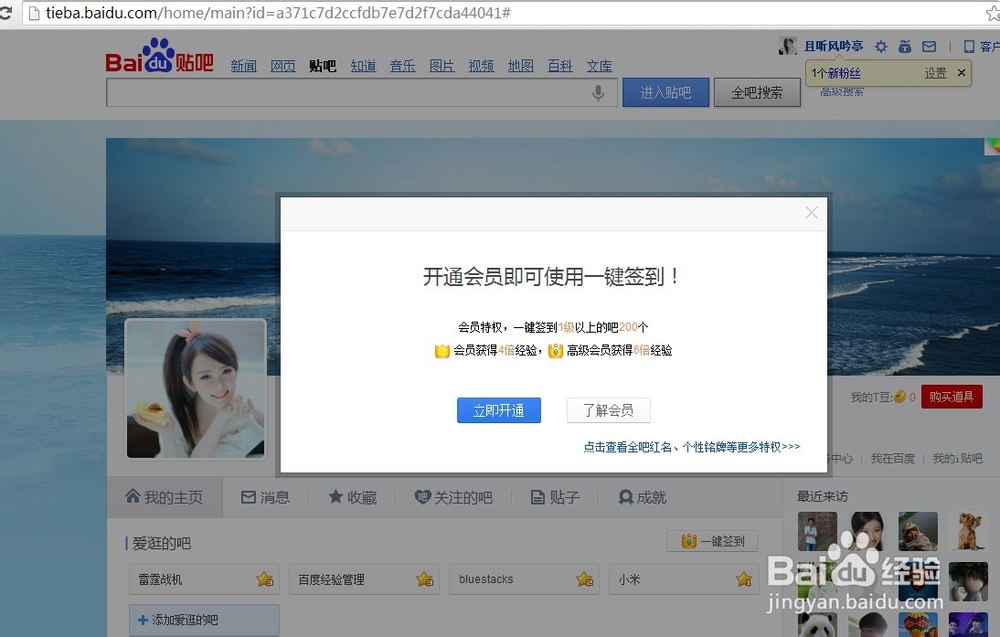The width and height of the screenshot is (1000, 637).
Task: Click the 了解会员 button
Action: point(608,410)
